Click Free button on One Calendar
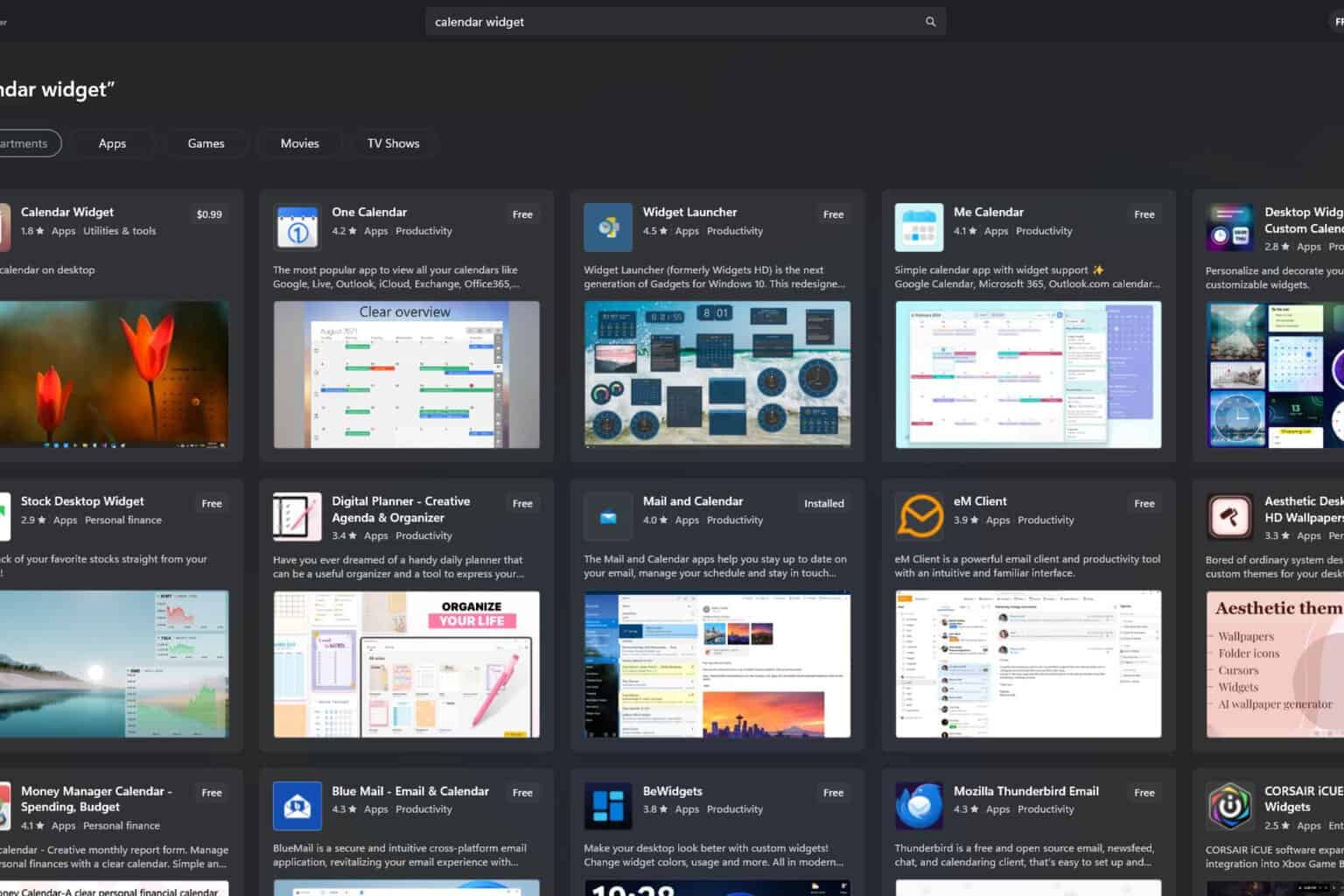Viewport: 1344px width, 896px height. [x=522, y=214]
